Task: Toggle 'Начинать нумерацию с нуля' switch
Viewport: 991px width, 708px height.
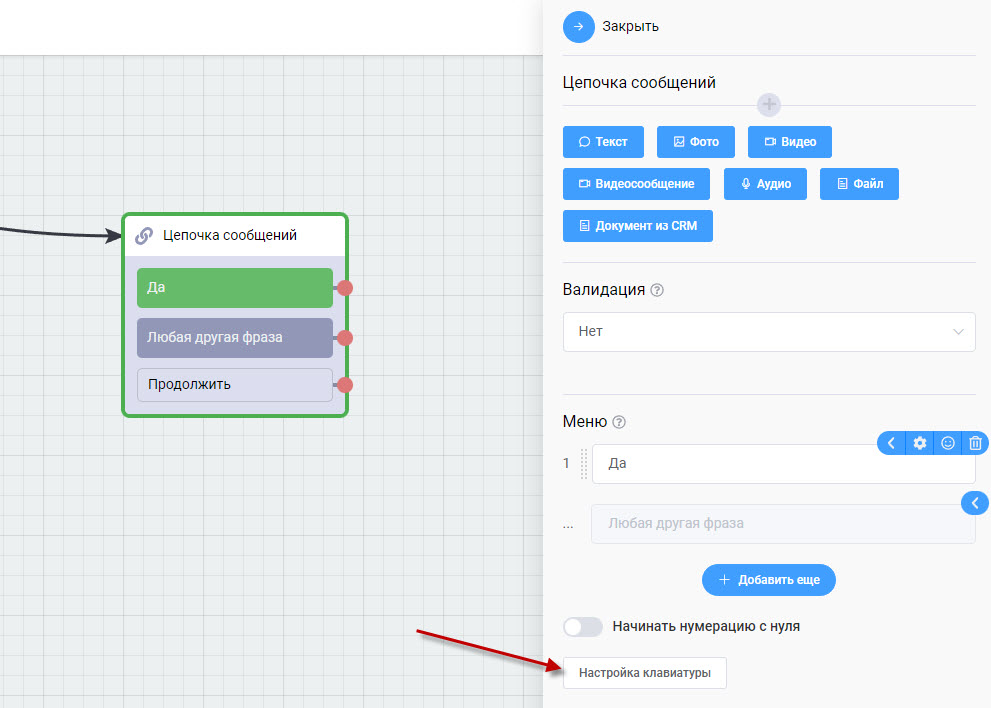Action: pyautogui.click(x=583, y=626)
